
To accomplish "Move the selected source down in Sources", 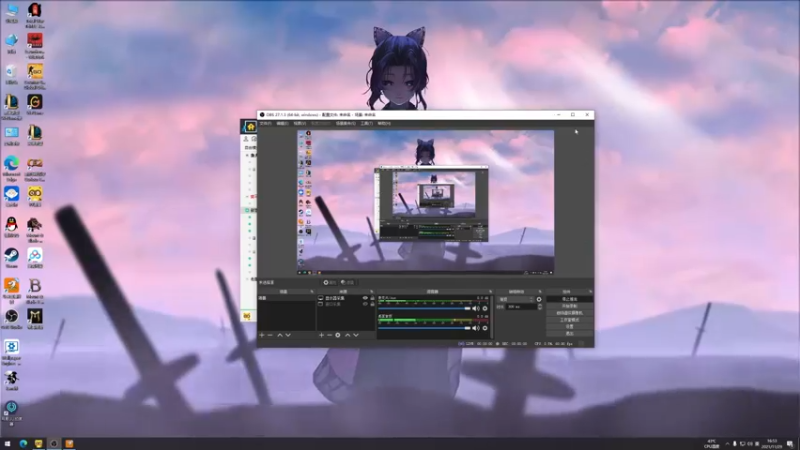I will click(x=356, y=335).
